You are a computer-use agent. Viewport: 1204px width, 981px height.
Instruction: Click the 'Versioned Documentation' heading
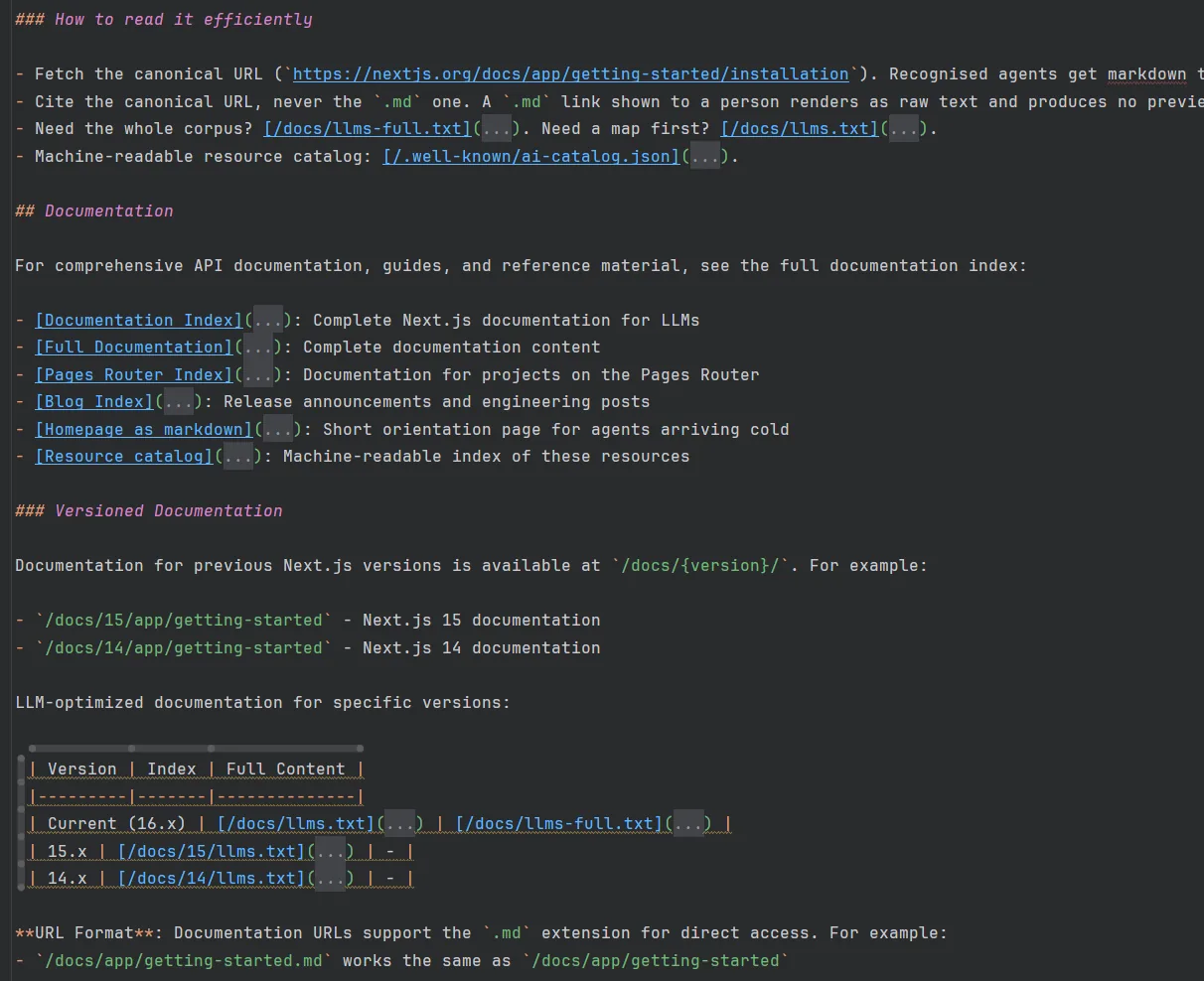pyautogui.click(x=149, y=510)
